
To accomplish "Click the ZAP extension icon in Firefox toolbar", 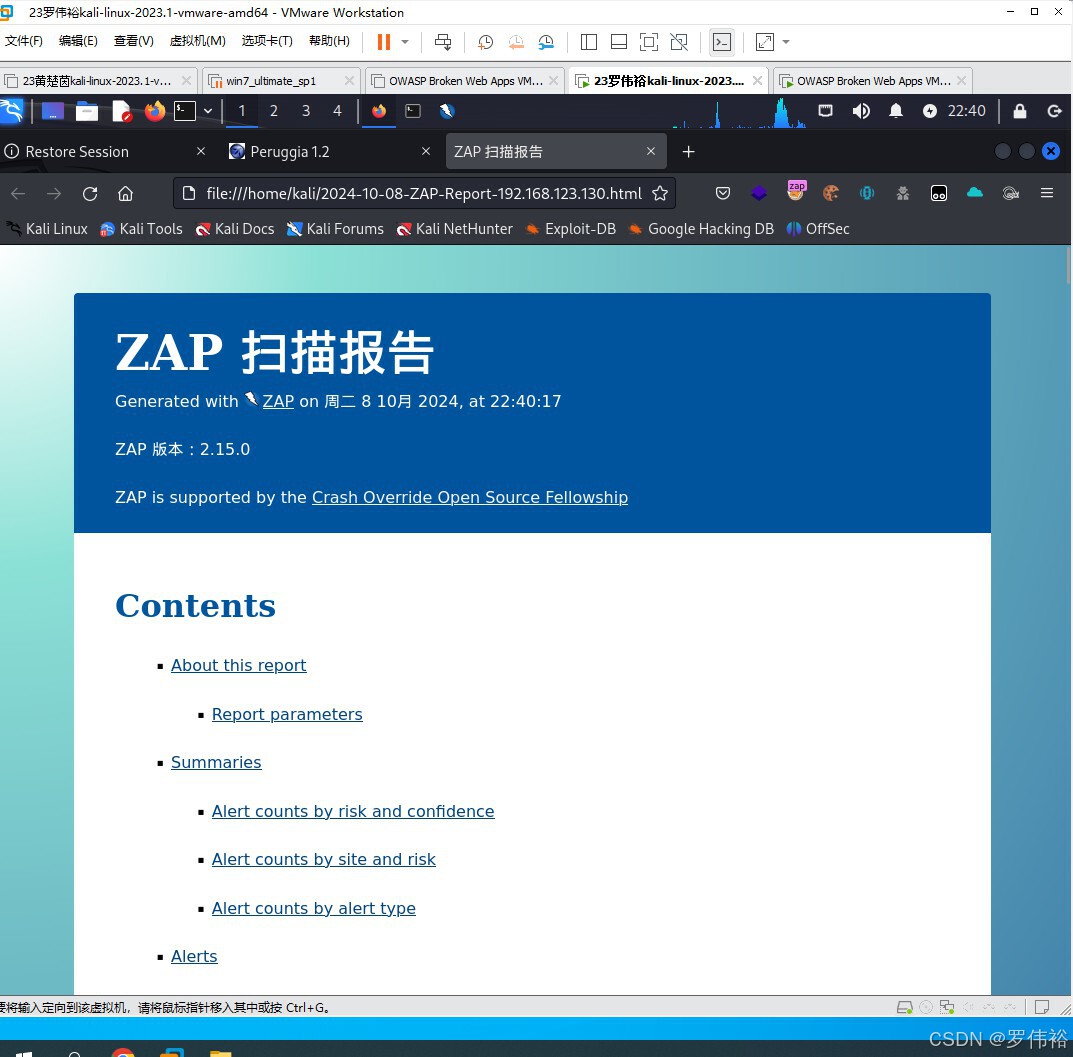I will (796, 192).
